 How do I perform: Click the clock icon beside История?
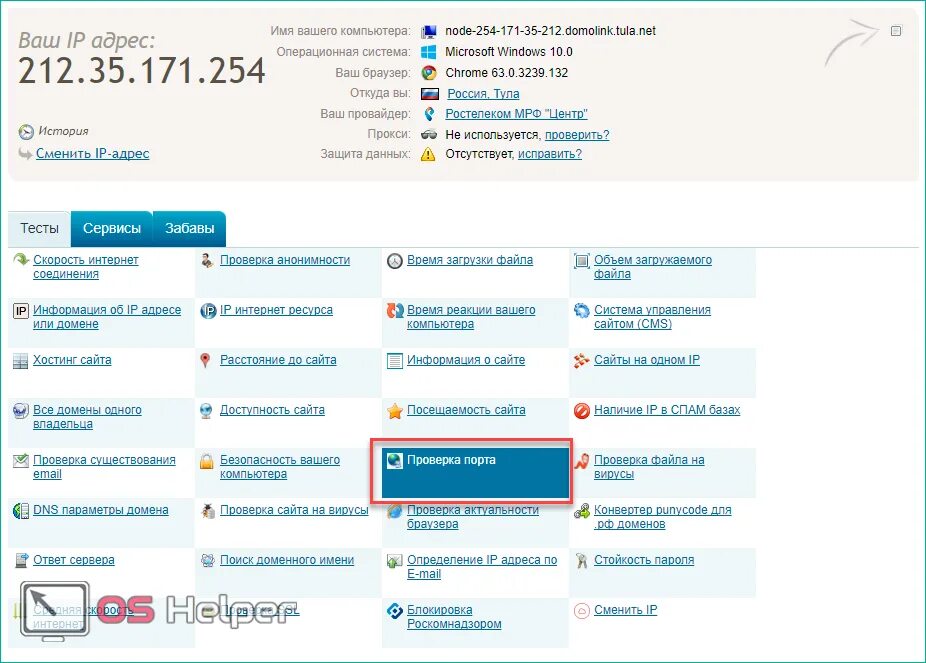tap(26, 132)
